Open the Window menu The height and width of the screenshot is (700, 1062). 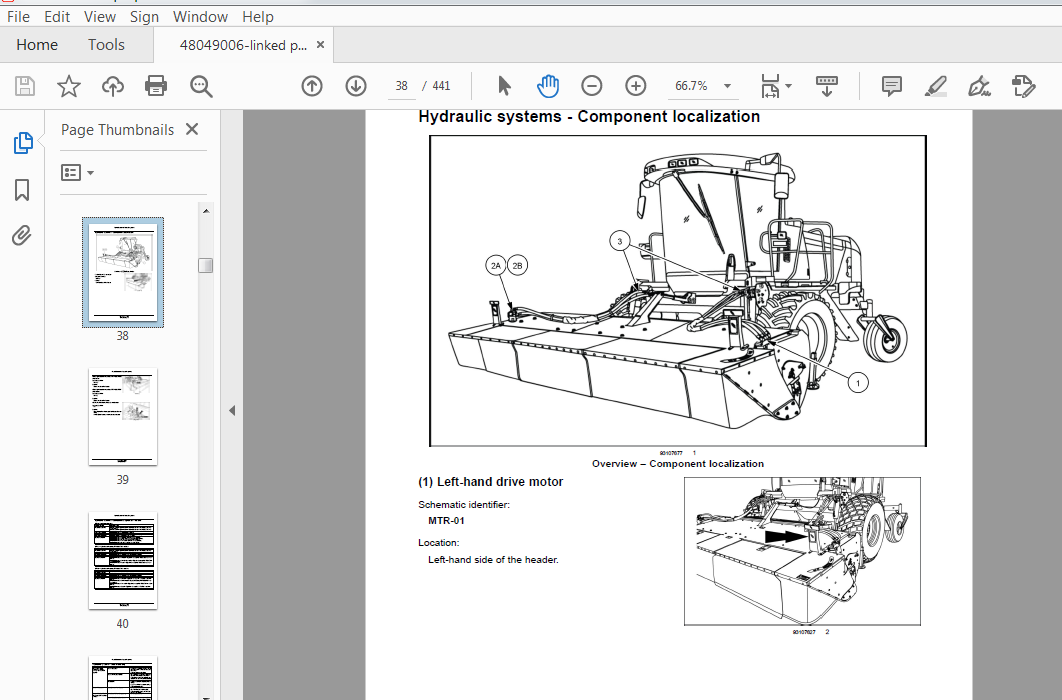click(x=200, y=16)
